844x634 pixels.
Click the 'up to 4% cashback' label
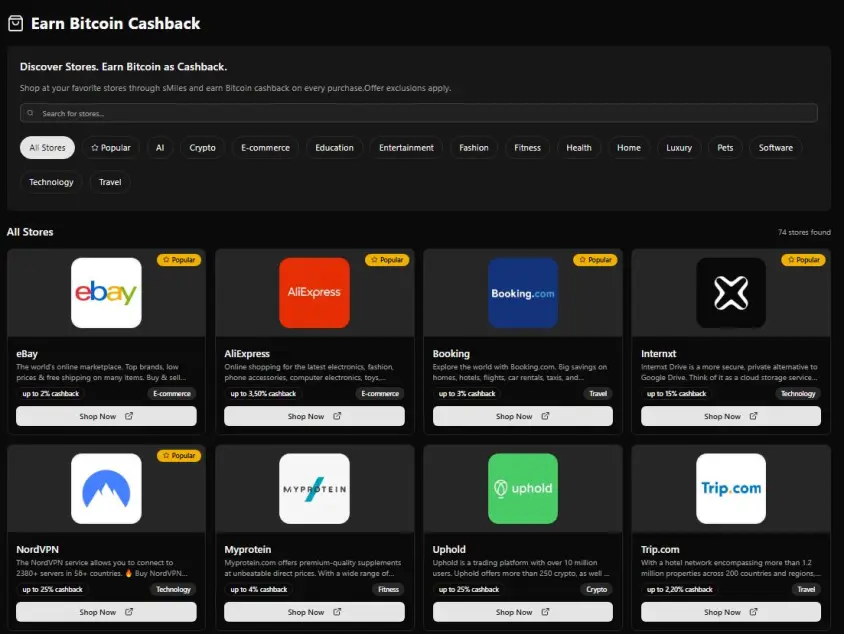click(259, 589)
